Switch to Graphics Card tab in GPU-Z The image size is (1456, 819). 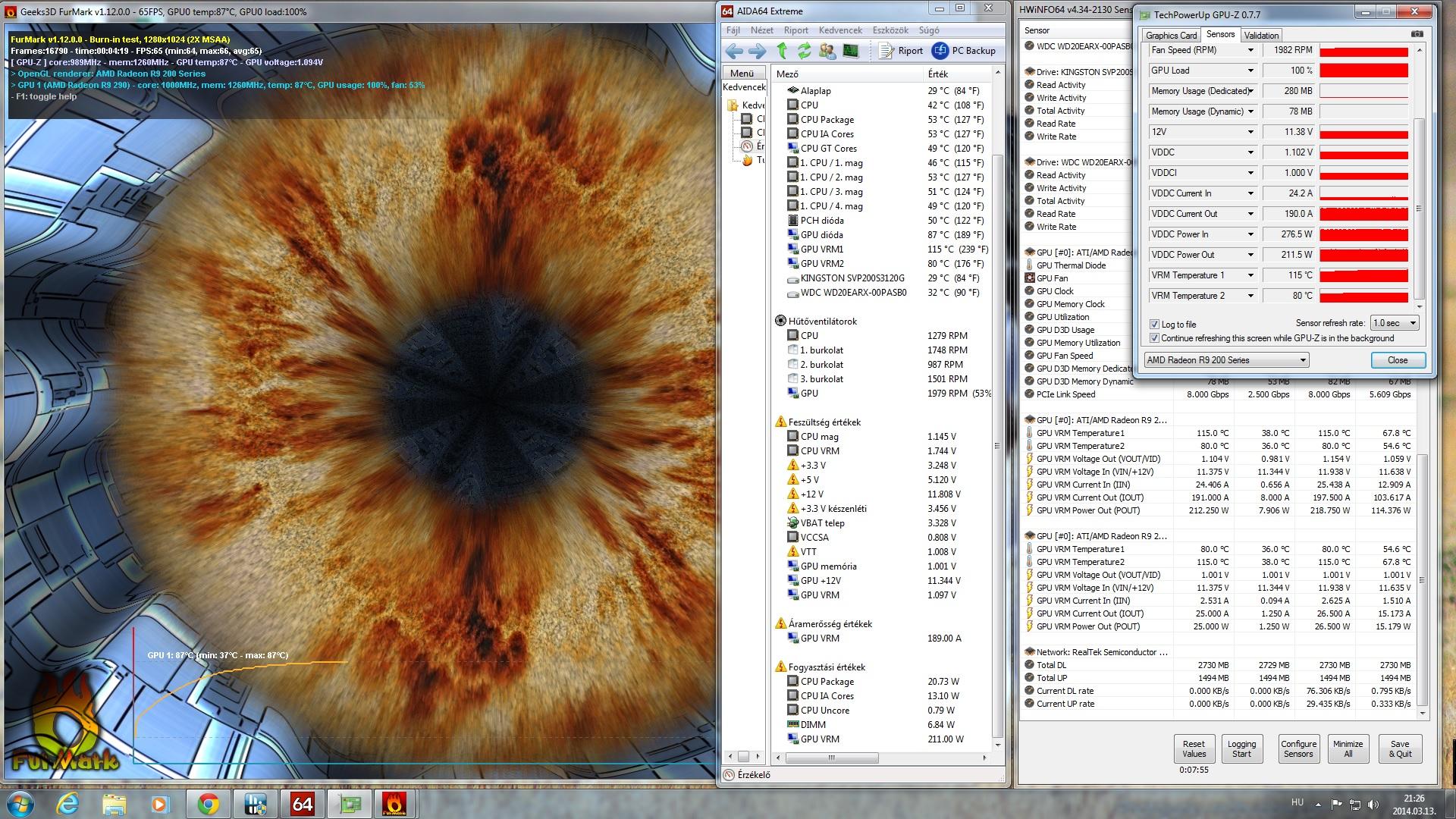click(x=1171, y=35)
